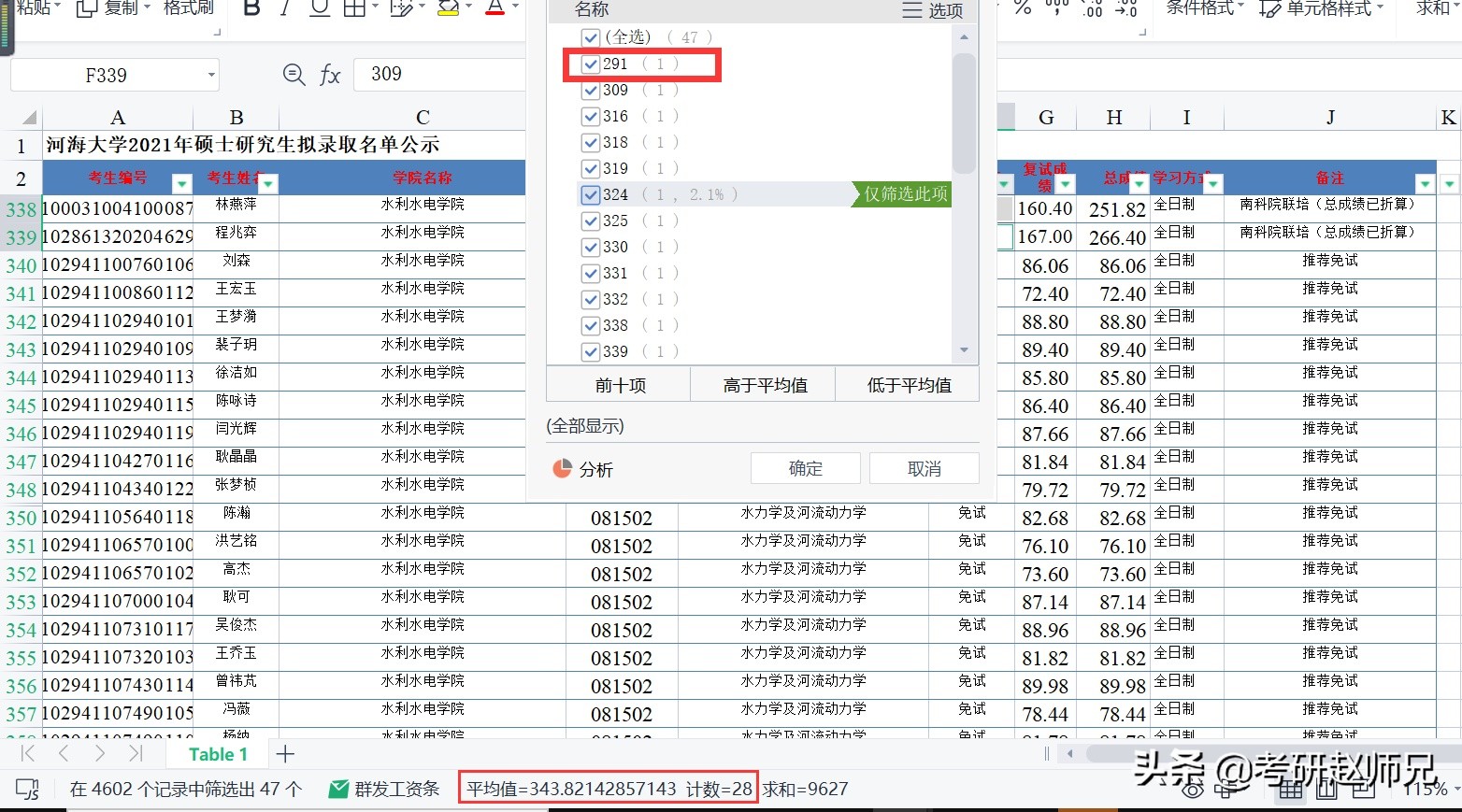Switch to the Table 1 sheet tab

(216, 753)
